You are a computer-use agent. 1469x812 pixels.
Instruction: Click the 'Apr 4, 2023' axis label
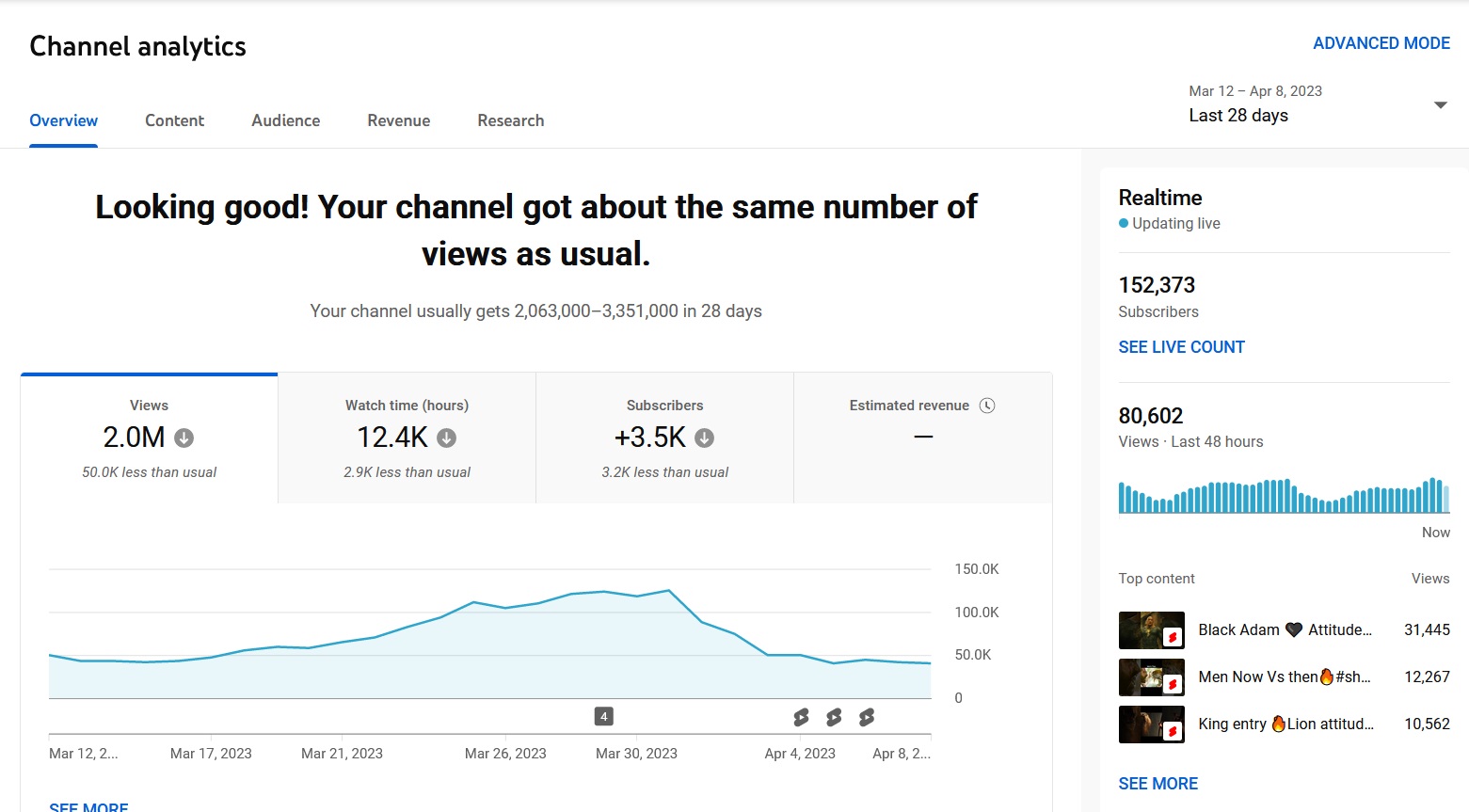[800, 754]
